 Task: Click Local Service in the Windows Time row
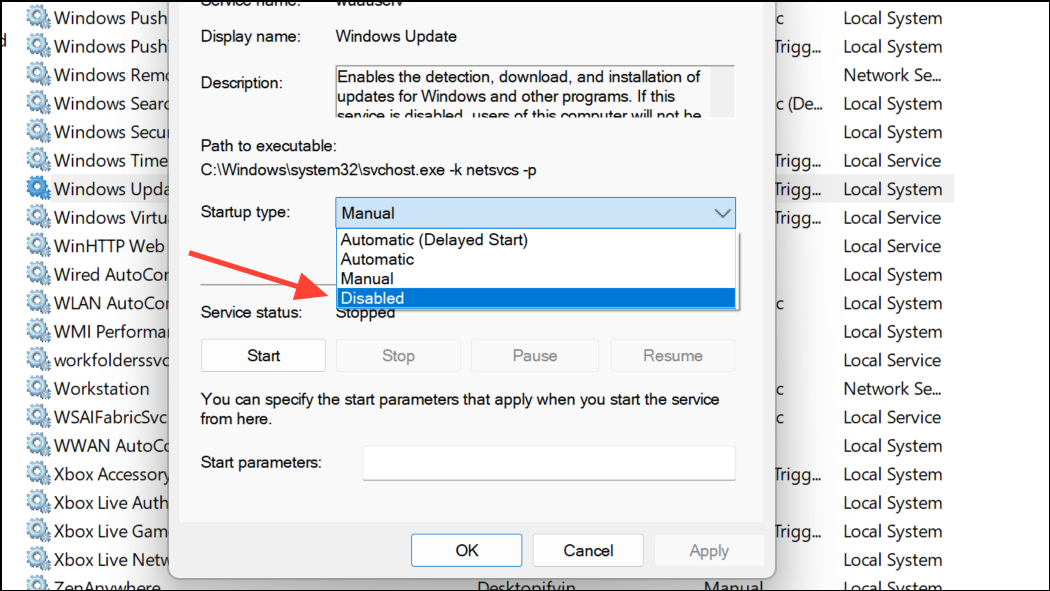(892, 161)
